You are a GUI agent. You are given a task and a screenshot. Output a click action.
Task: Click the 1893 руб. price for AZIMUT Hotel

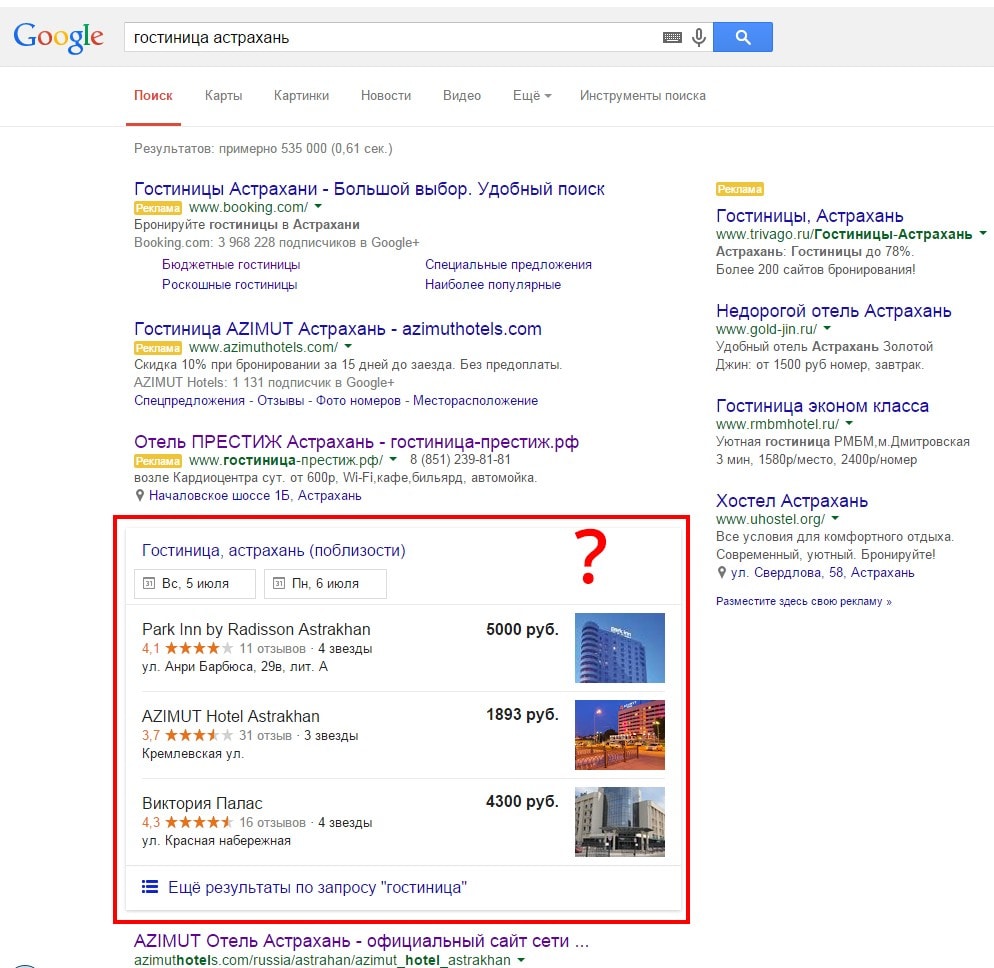point(522,714)
